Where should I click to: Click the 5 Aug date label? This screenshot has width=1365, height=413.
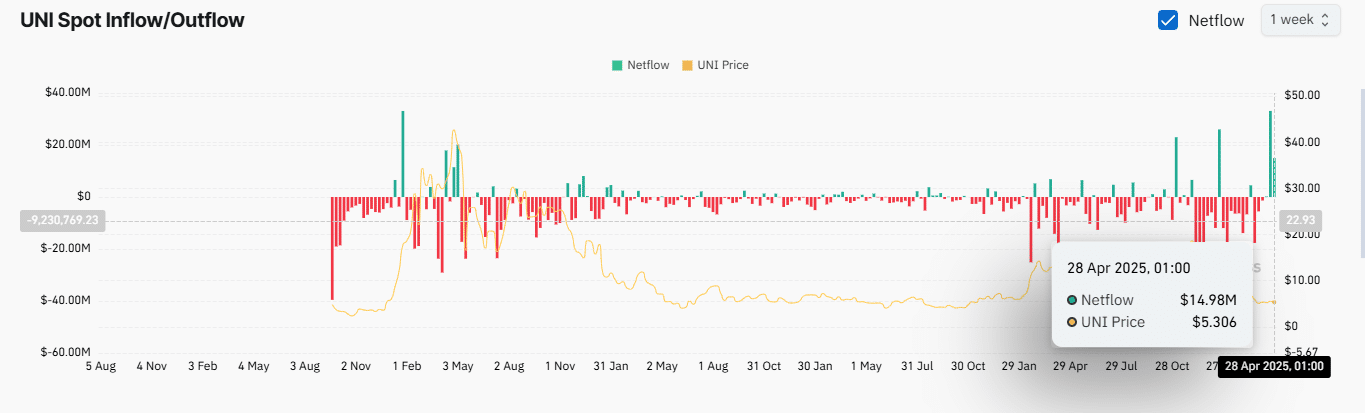click(100, 367)
